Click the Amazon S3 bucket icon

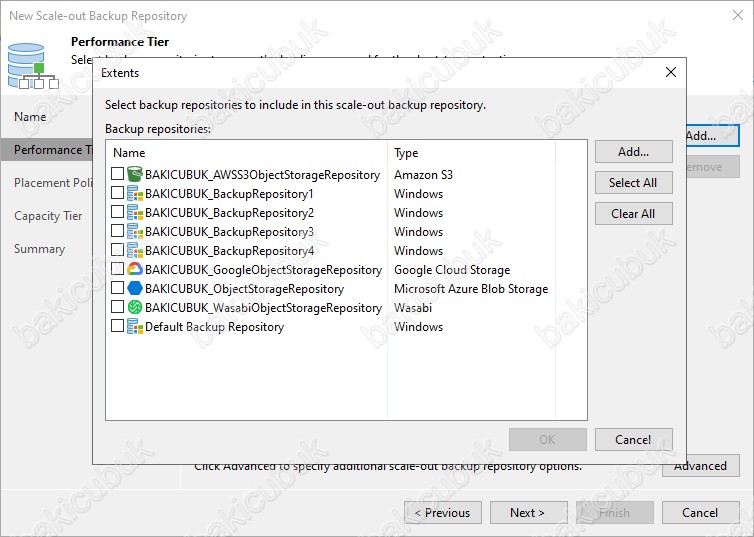click(135, 174)
